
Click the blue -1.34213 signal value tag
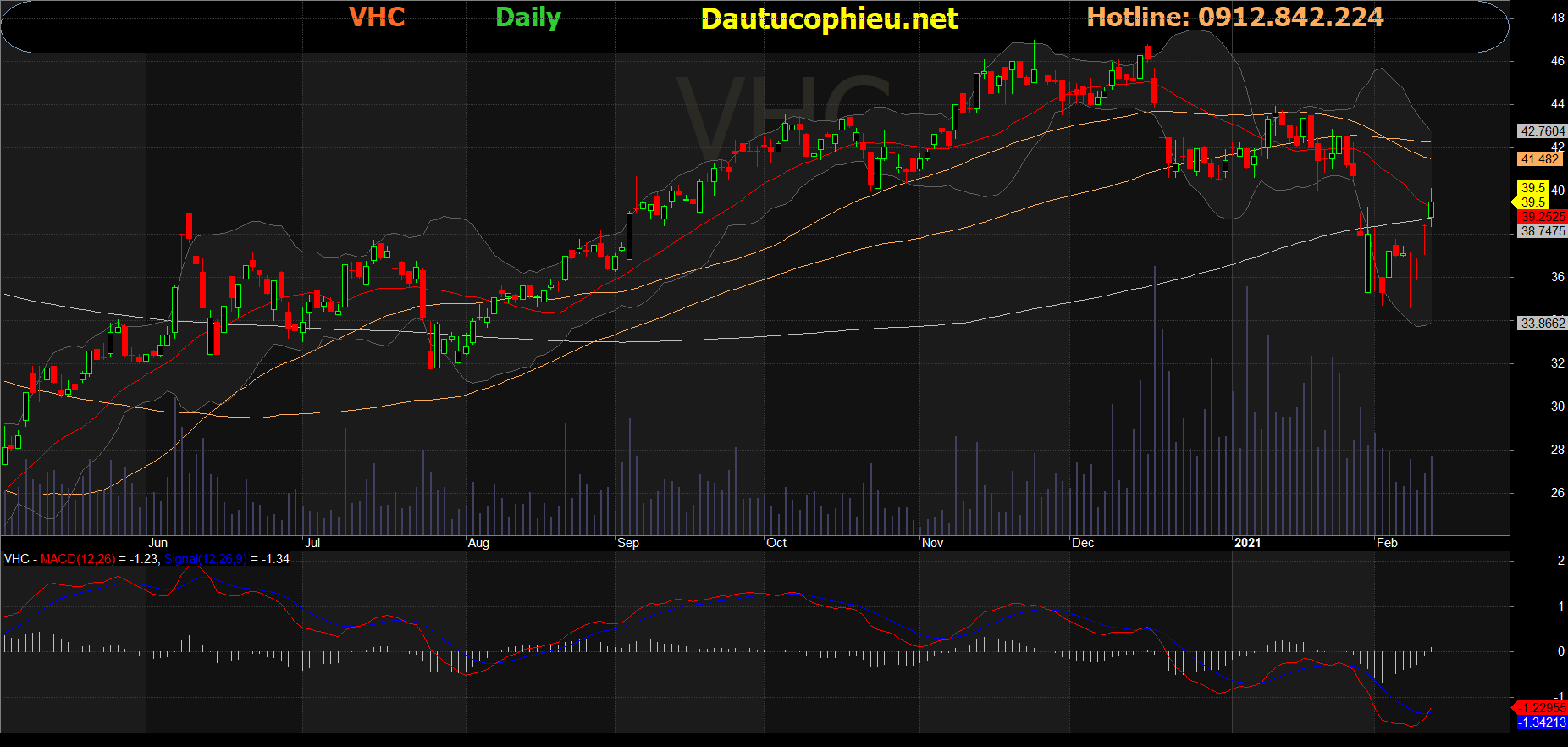pos(1541,722)
